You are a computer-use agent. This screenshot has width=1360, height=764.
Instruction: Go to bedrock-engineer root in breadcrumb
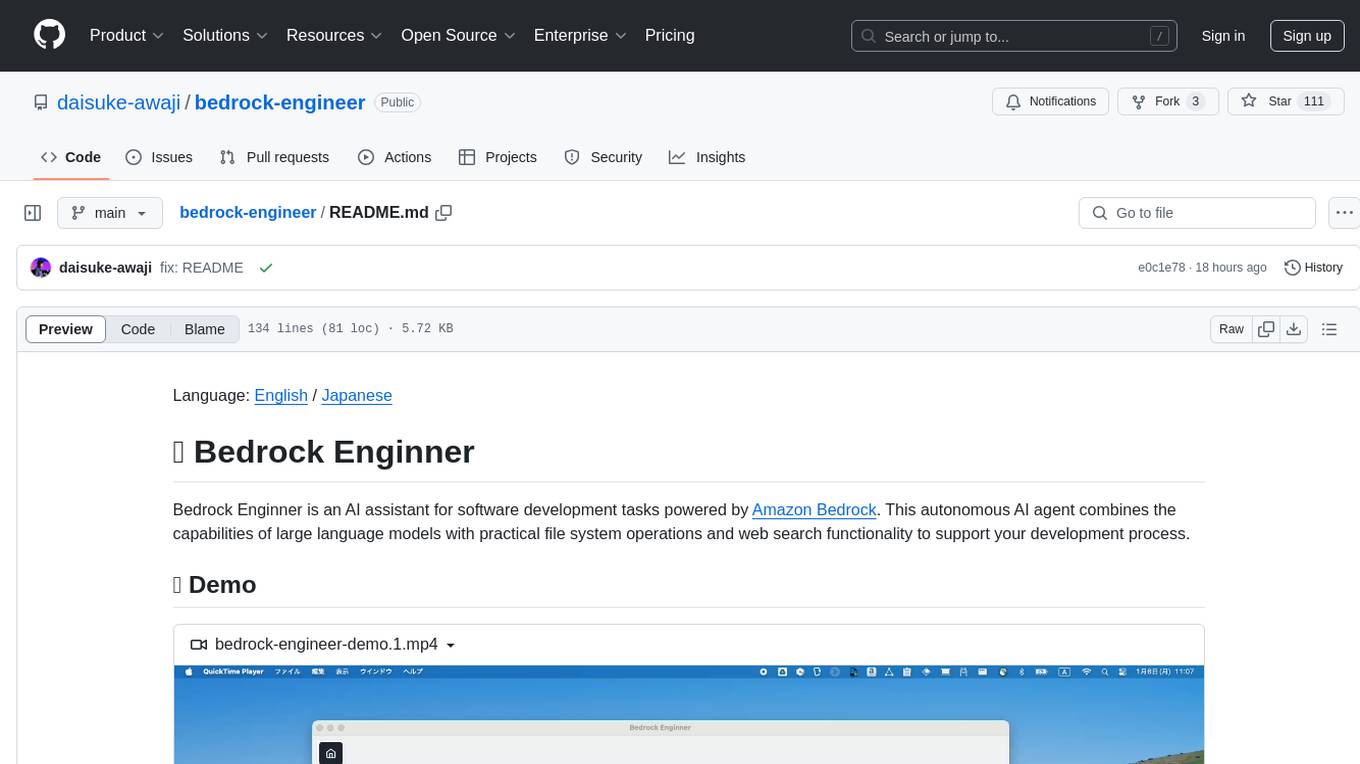coord(248,212)
